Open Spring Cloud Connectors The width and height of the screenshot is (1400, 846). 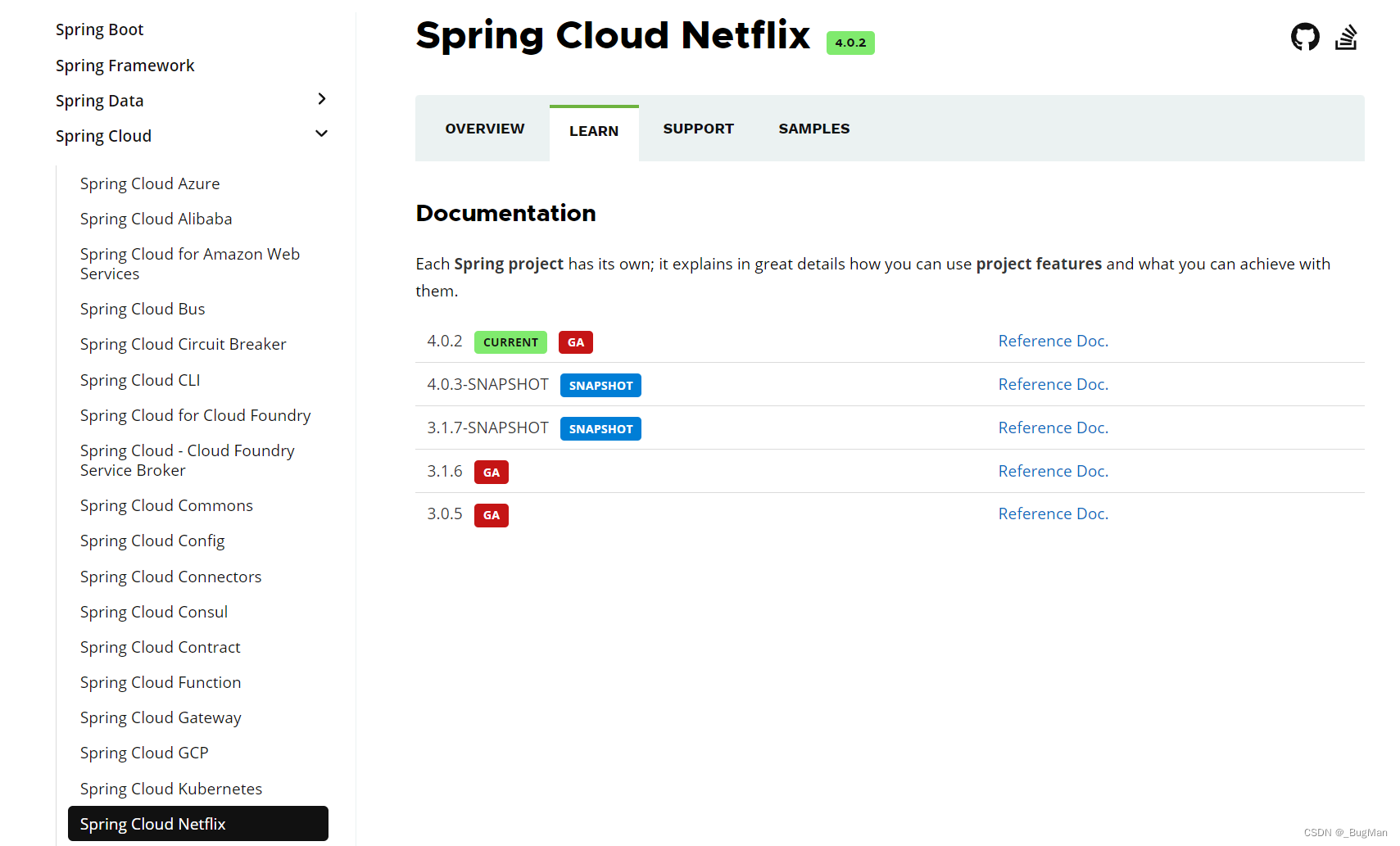(x=171, y=577)
